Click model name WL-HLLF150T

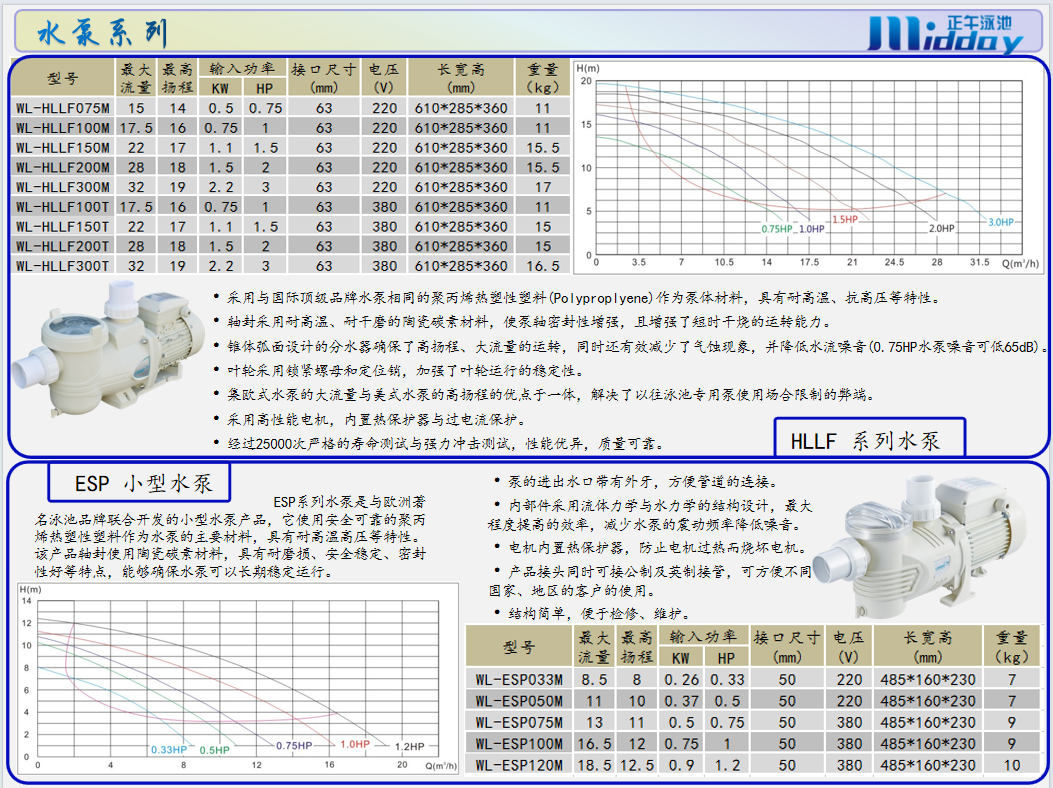click(x=62, y=226)
